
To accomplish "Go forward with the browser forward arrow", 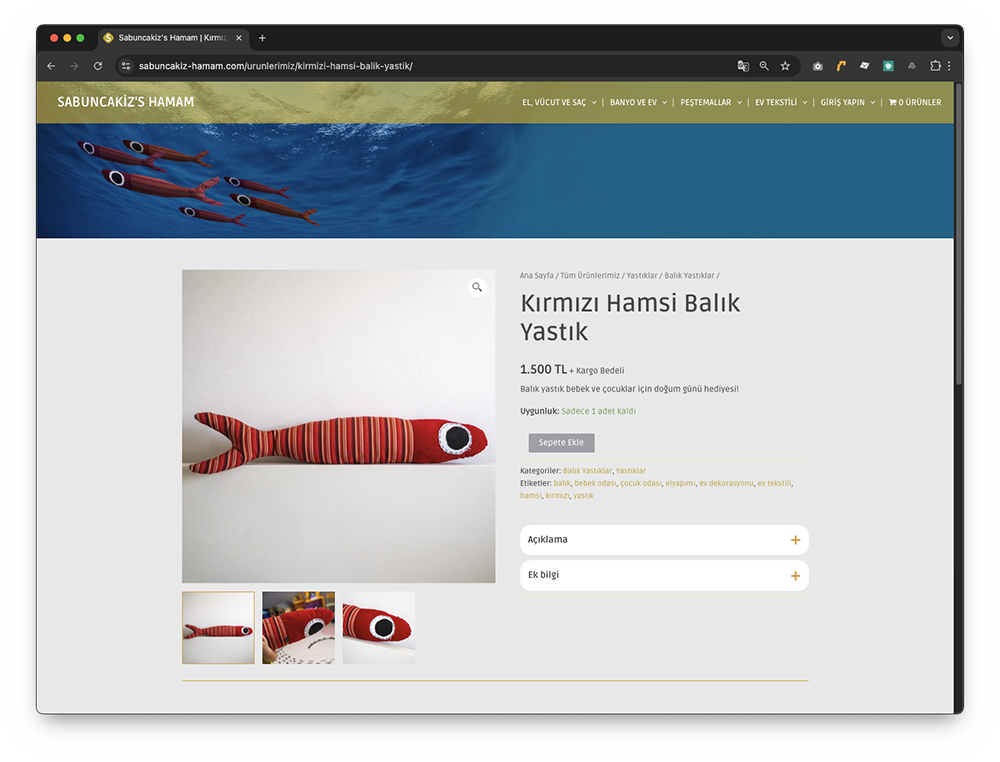I will (x=74, y=66).
